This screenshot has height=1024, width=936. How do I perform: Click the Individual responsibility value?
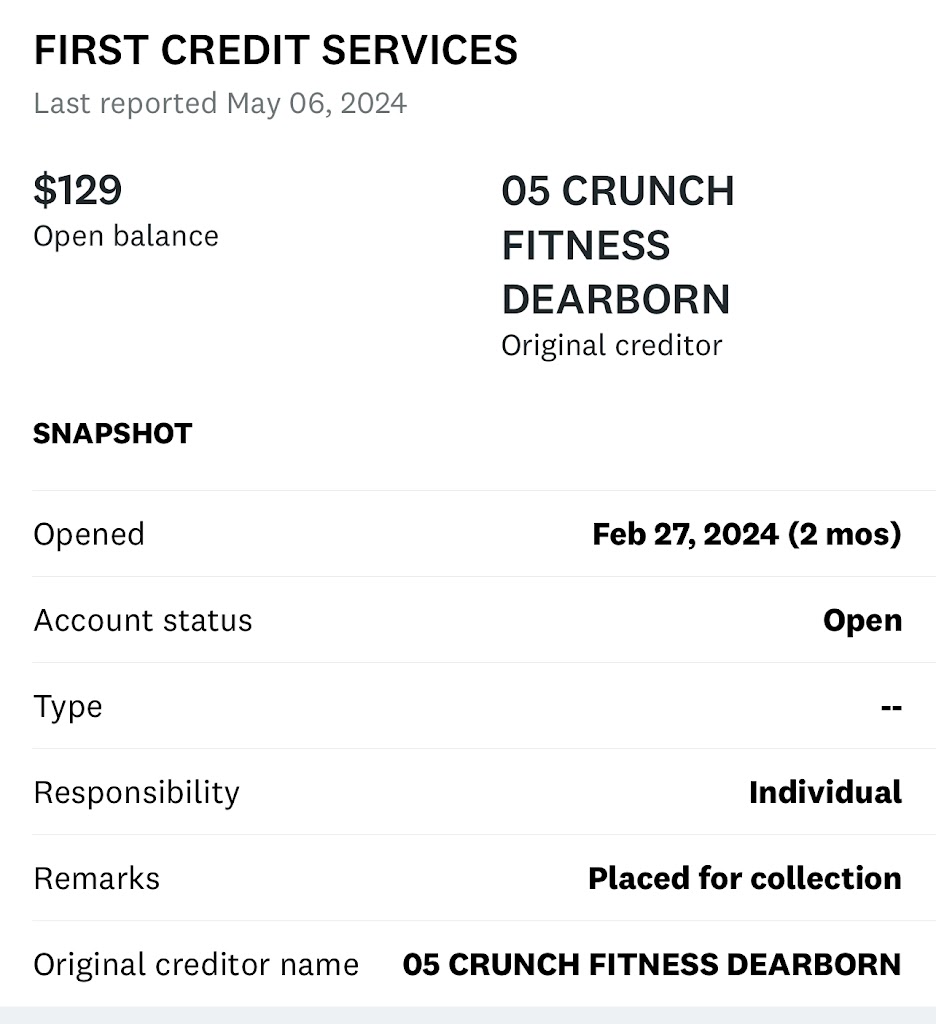825,792
